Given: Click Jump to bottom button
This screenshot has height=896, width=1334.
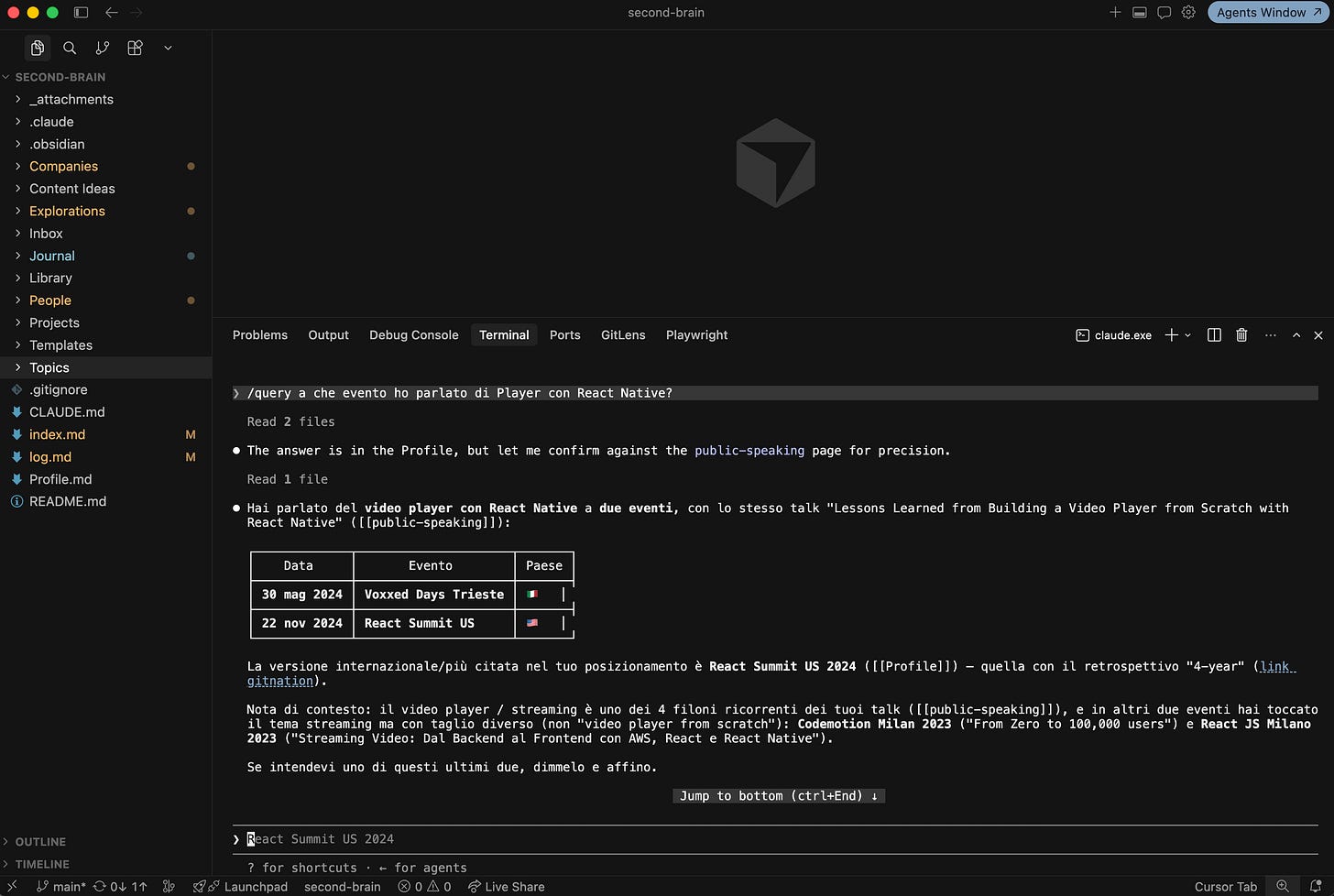Looking at the screenshot, I should 779,796.
